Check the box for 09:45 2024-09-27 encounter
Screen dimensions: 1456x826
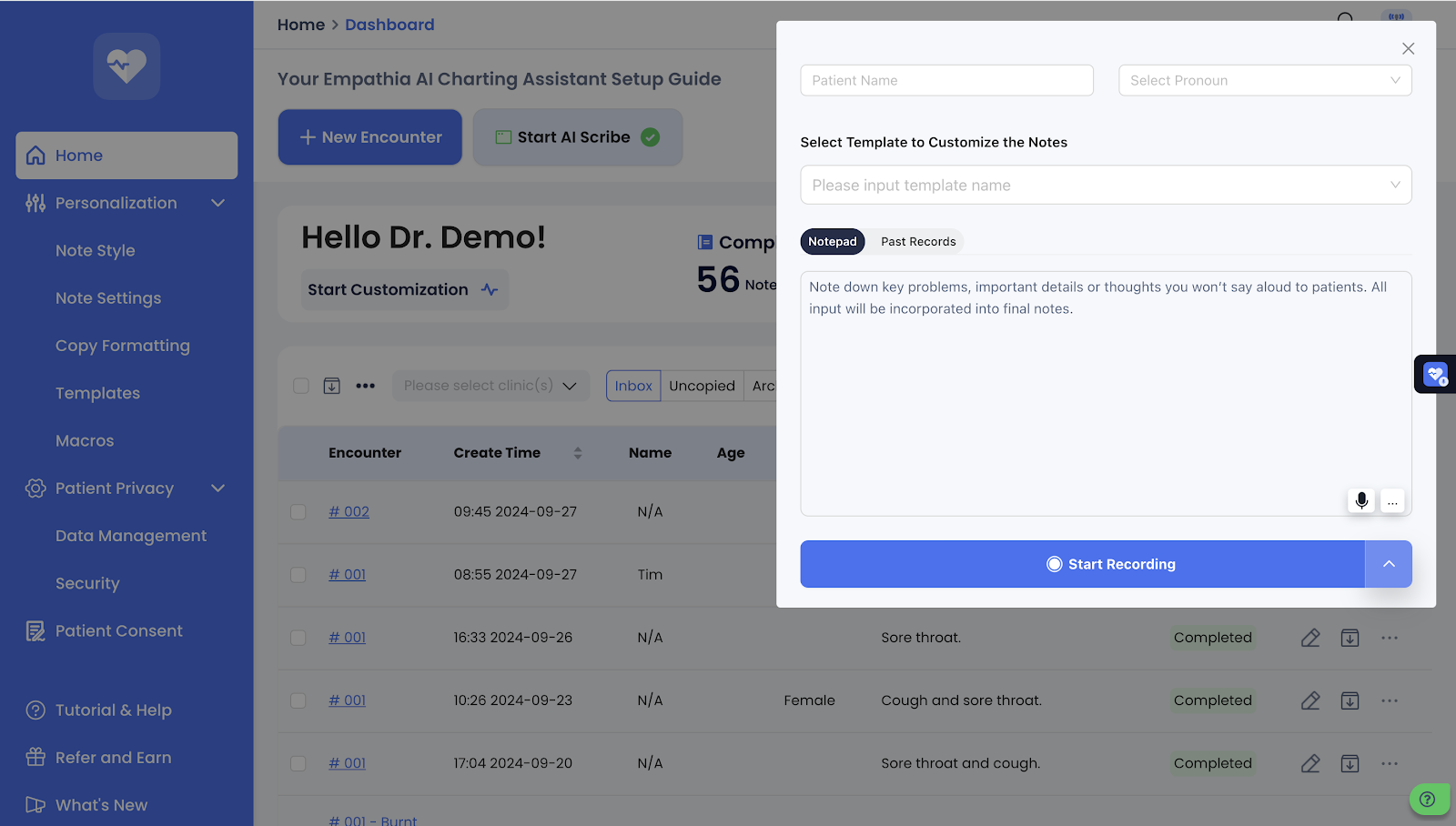pos(298,512)
